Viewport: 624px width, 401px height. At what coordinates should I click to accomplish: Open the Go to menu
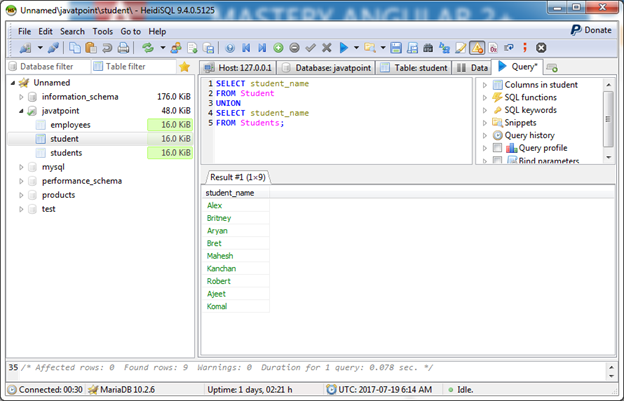[x=131, y=31]
